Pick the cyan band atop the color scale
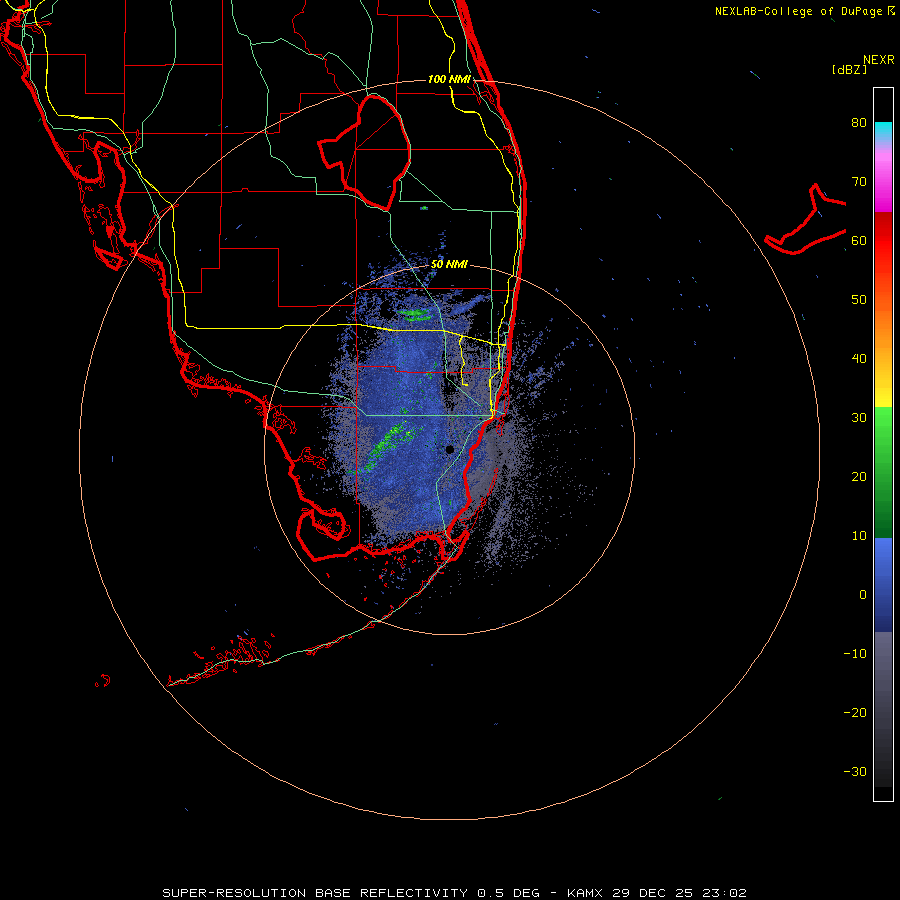The height and width of the screenshot is (900, 900). 883,130
